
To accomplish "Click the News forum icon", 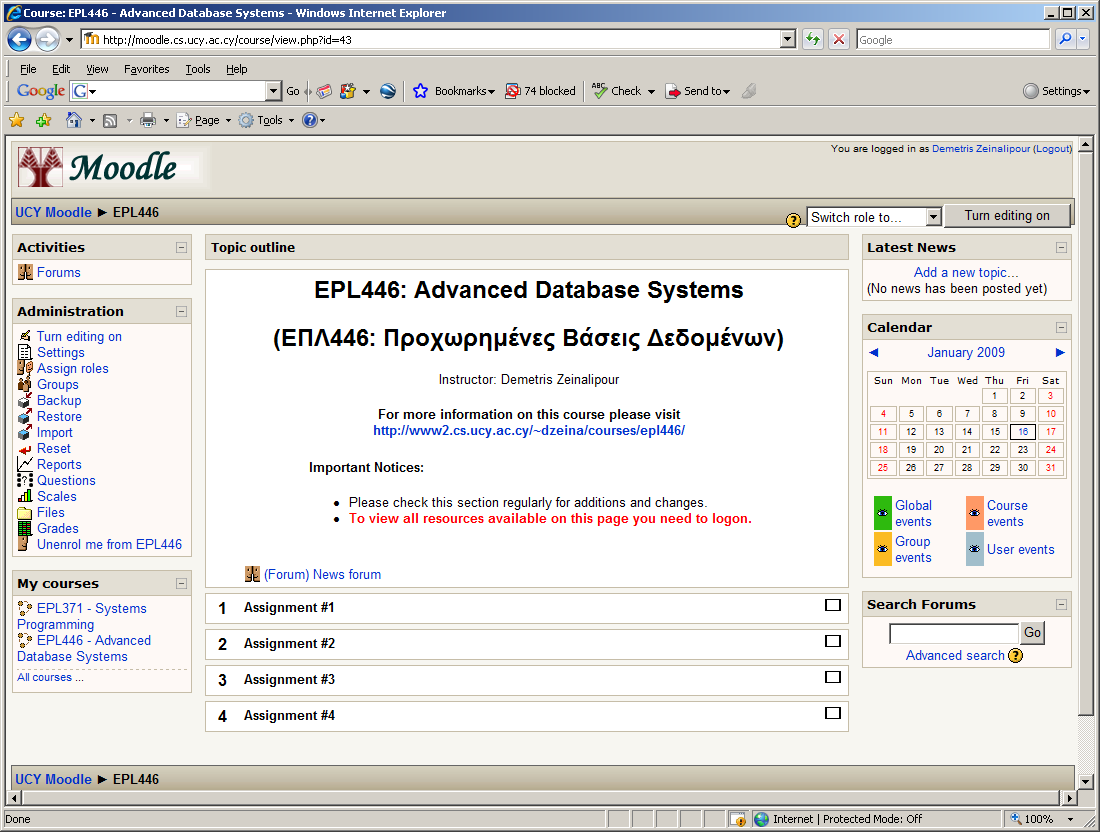I will pyautogui.click(x=253, y=574).
